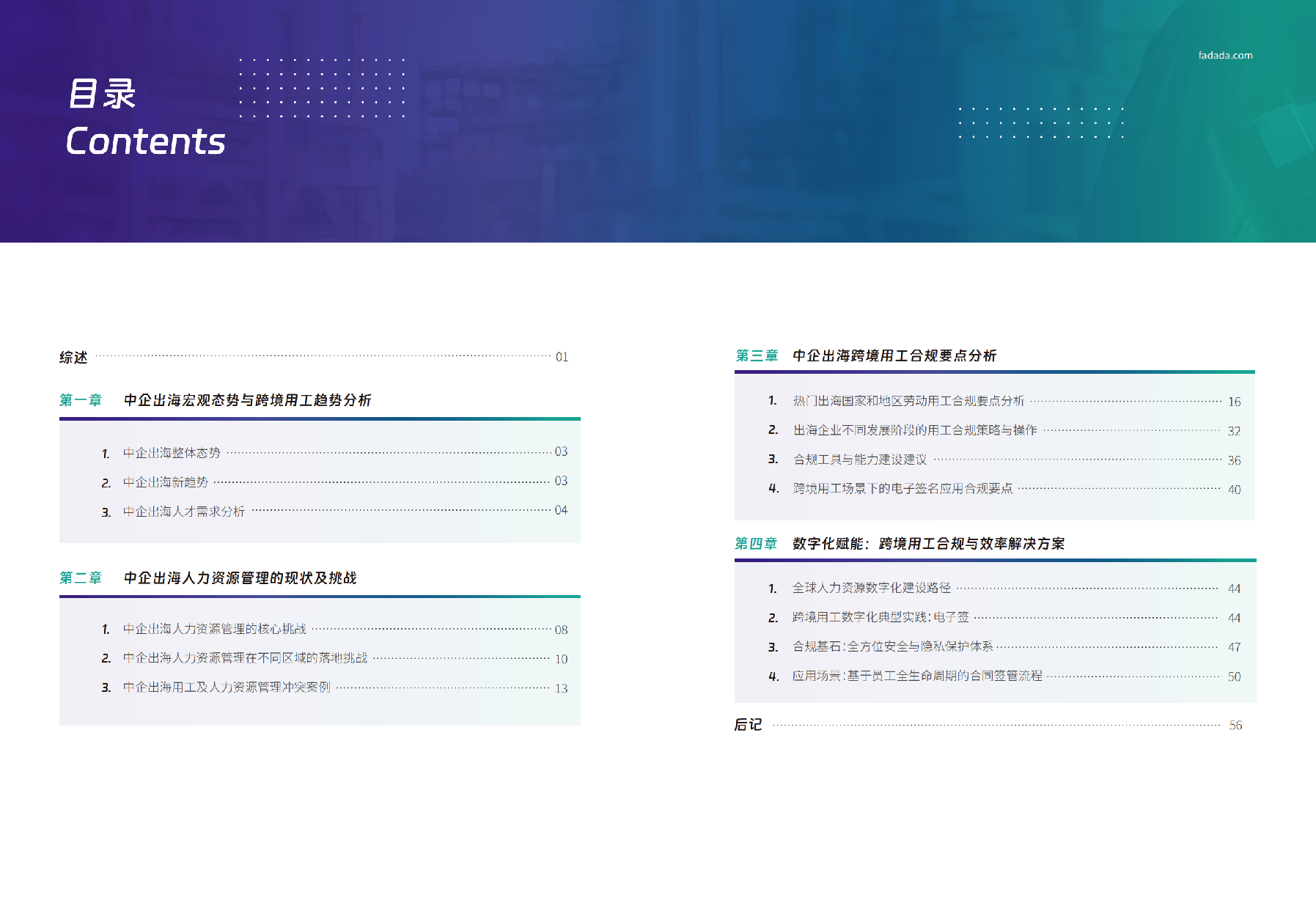Jump to 出海企业不同发展阶段的用工合规策略与操作
This screenshot has height=900, width=1316.
[915, 430]
